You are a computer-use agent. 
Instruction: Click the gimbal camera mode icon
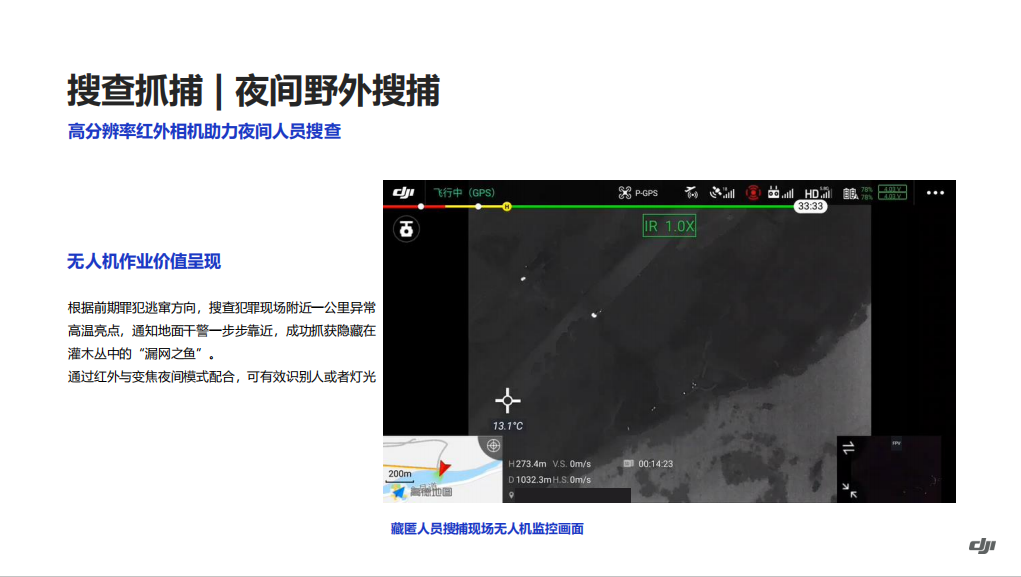click(x=407, y=229)
